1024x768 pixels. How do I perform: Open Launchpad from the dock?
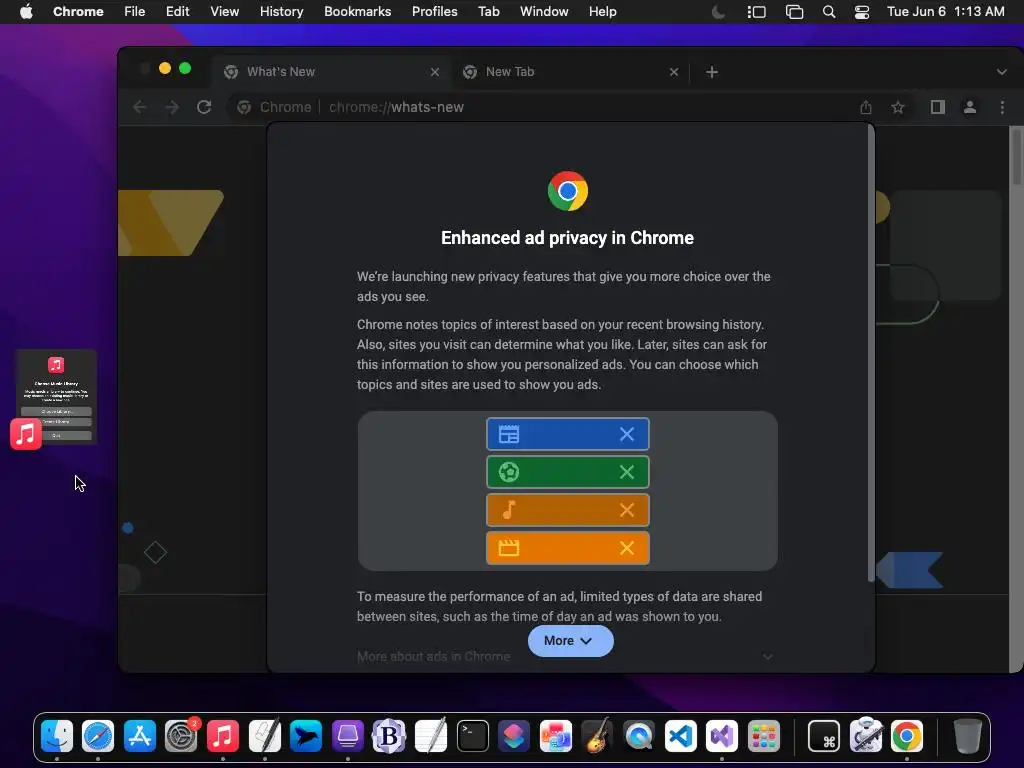[763, 736]
